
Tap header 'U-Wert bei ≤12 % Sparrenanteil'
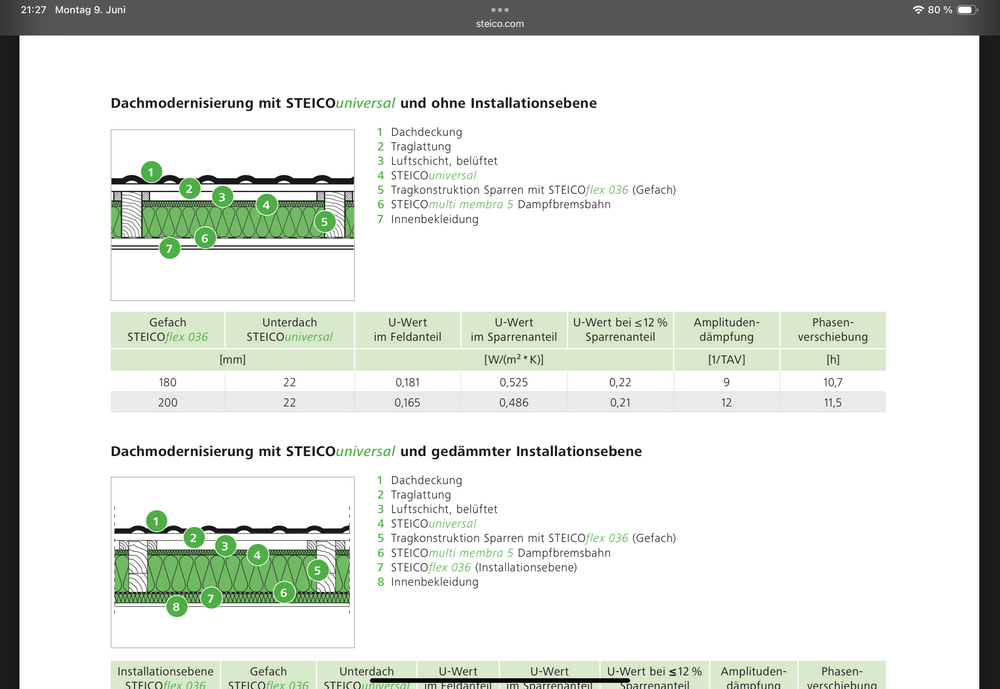point(620,330)
